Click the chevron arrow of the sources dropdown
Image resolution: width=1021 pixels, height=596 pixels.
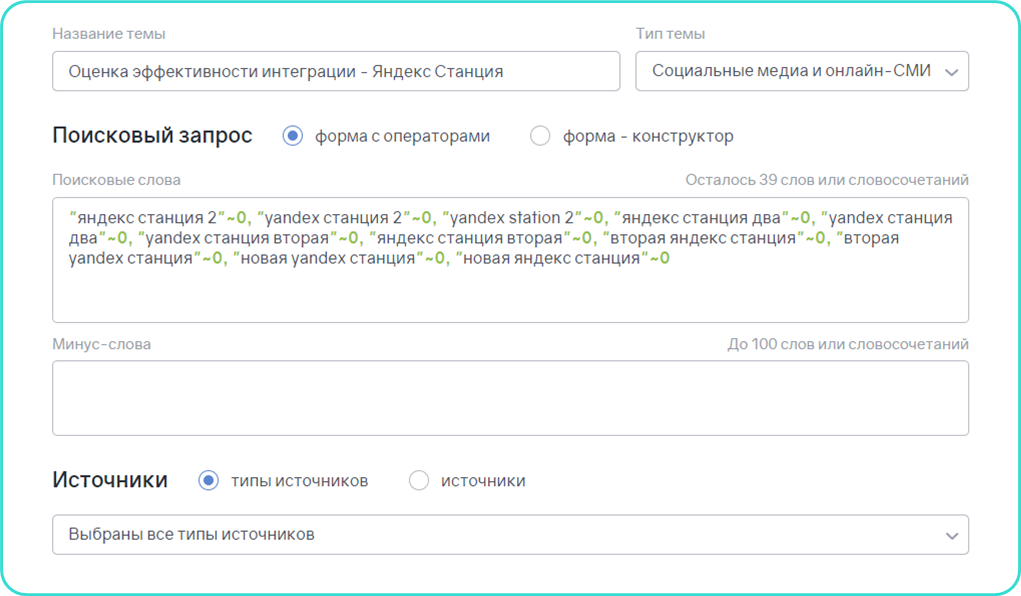click(951, 536)
